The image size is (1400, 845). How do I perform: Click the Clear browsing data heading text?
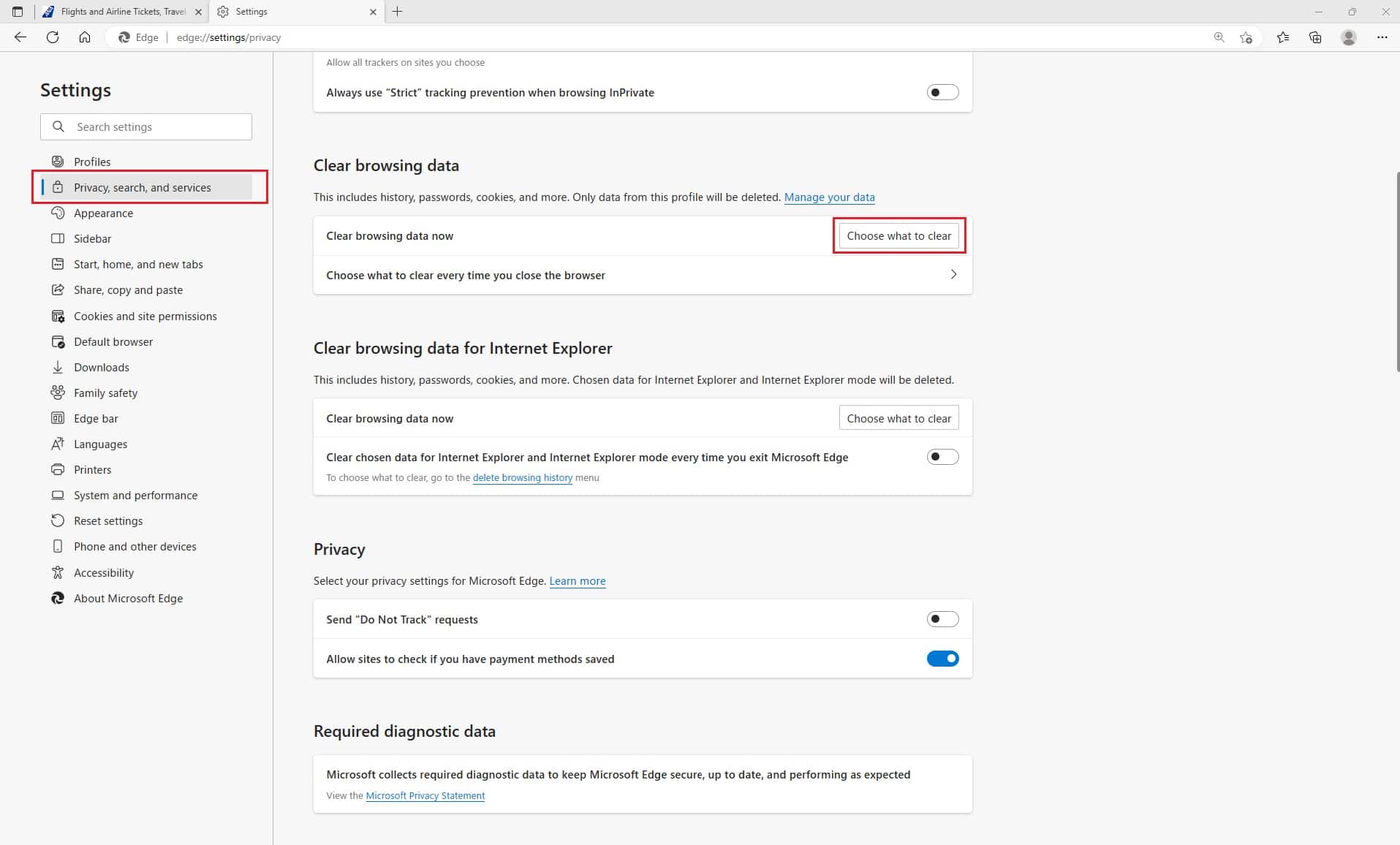[386, 165]
